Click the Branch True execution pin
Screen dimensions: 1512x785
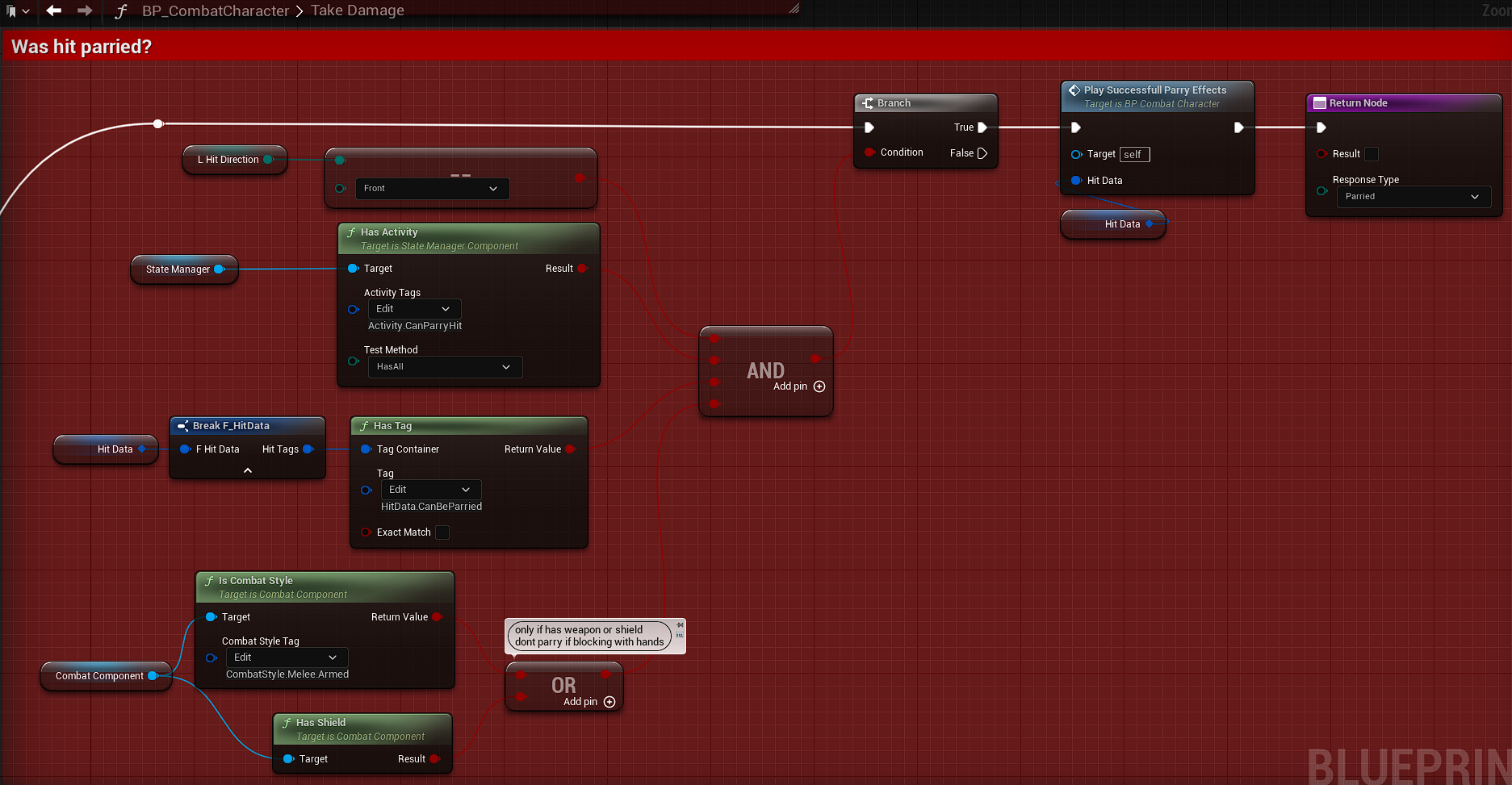(982, 127)
